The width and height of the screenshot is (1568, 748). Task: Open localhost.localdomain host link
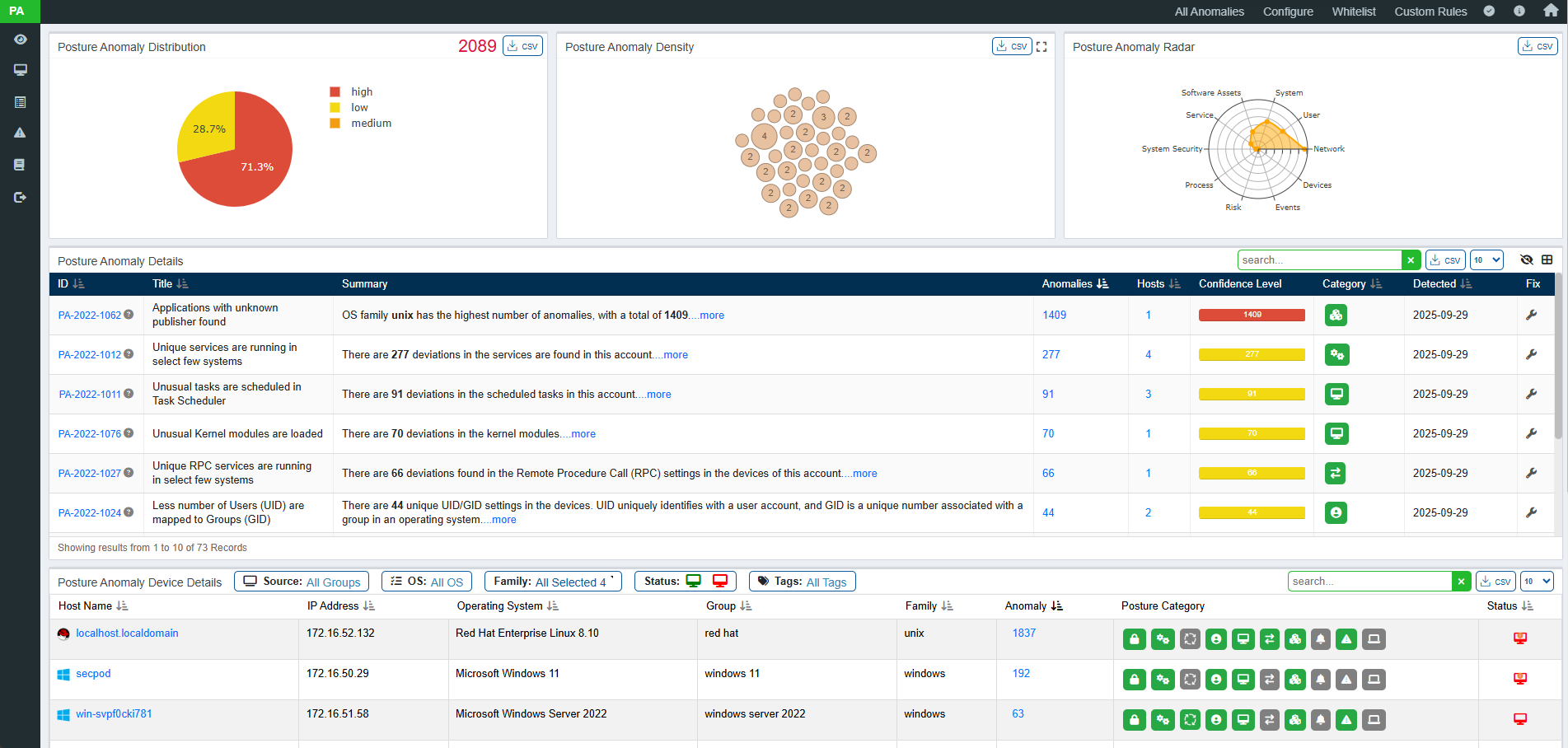127,633
